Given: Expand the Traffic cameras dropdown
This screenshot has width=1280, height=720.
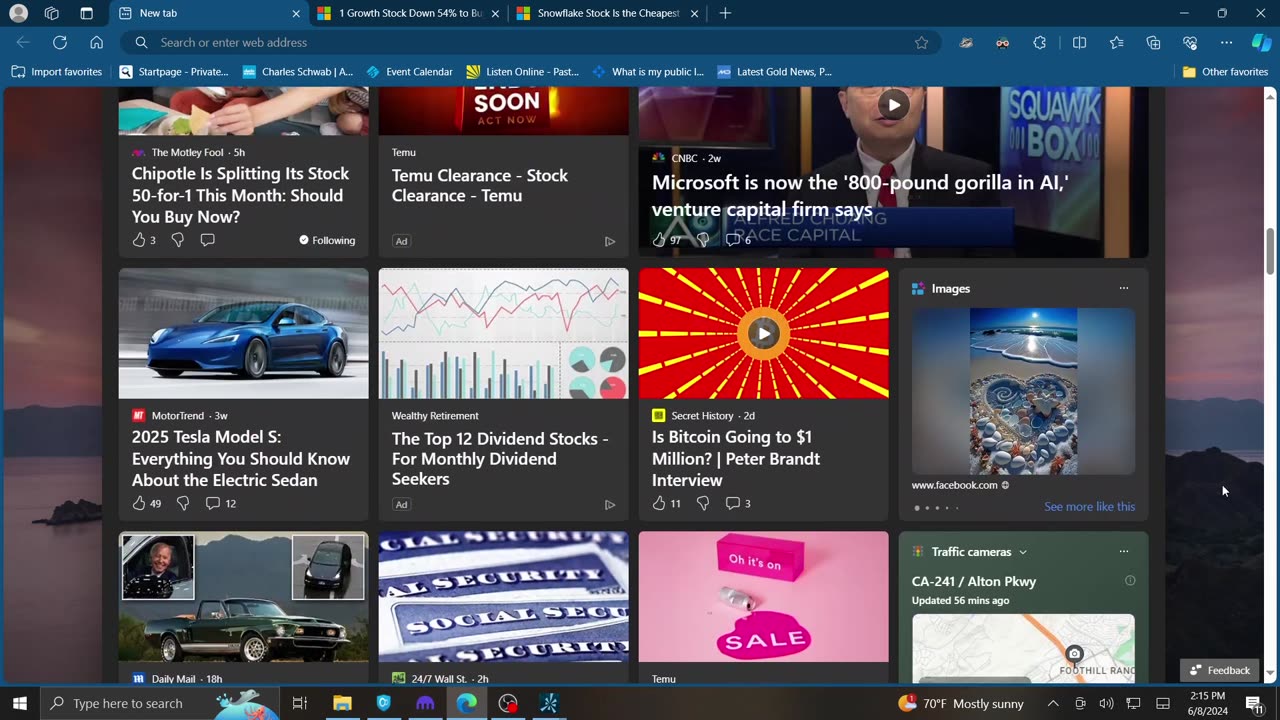Looking at the screenshot, I should coord(1023,552).
